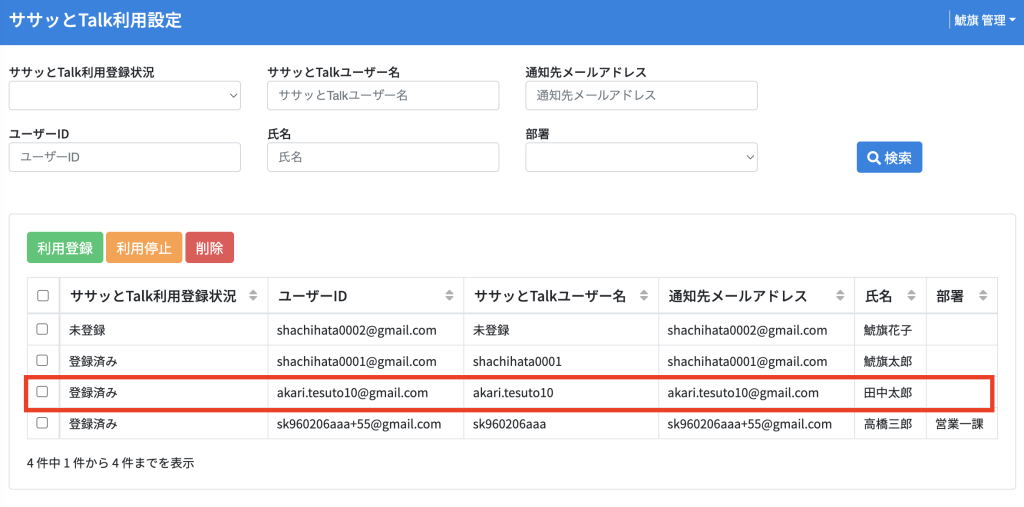Click ユーザーID cell sk960206aaa+55@gmail.com
The image size is (1024, 507).
359,424
